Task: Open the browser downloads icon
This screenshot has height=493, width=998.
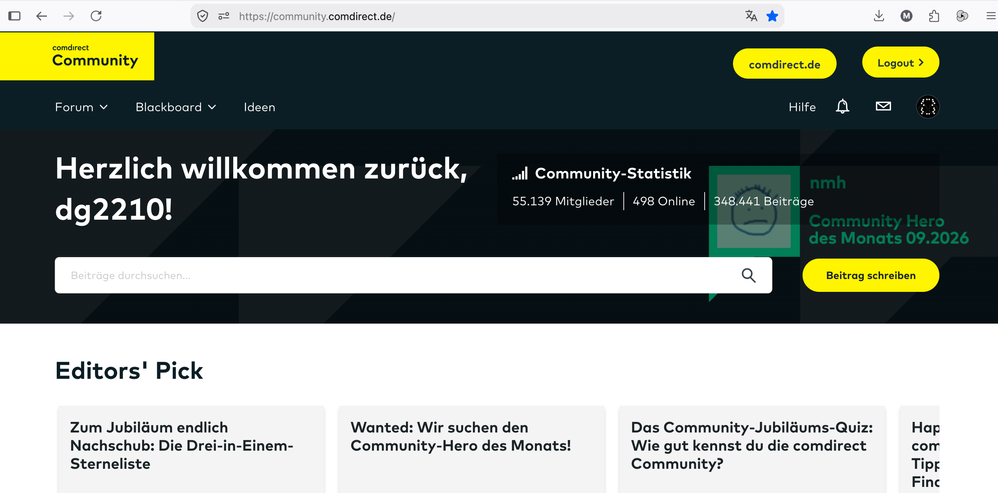Action: click(879, 16)
